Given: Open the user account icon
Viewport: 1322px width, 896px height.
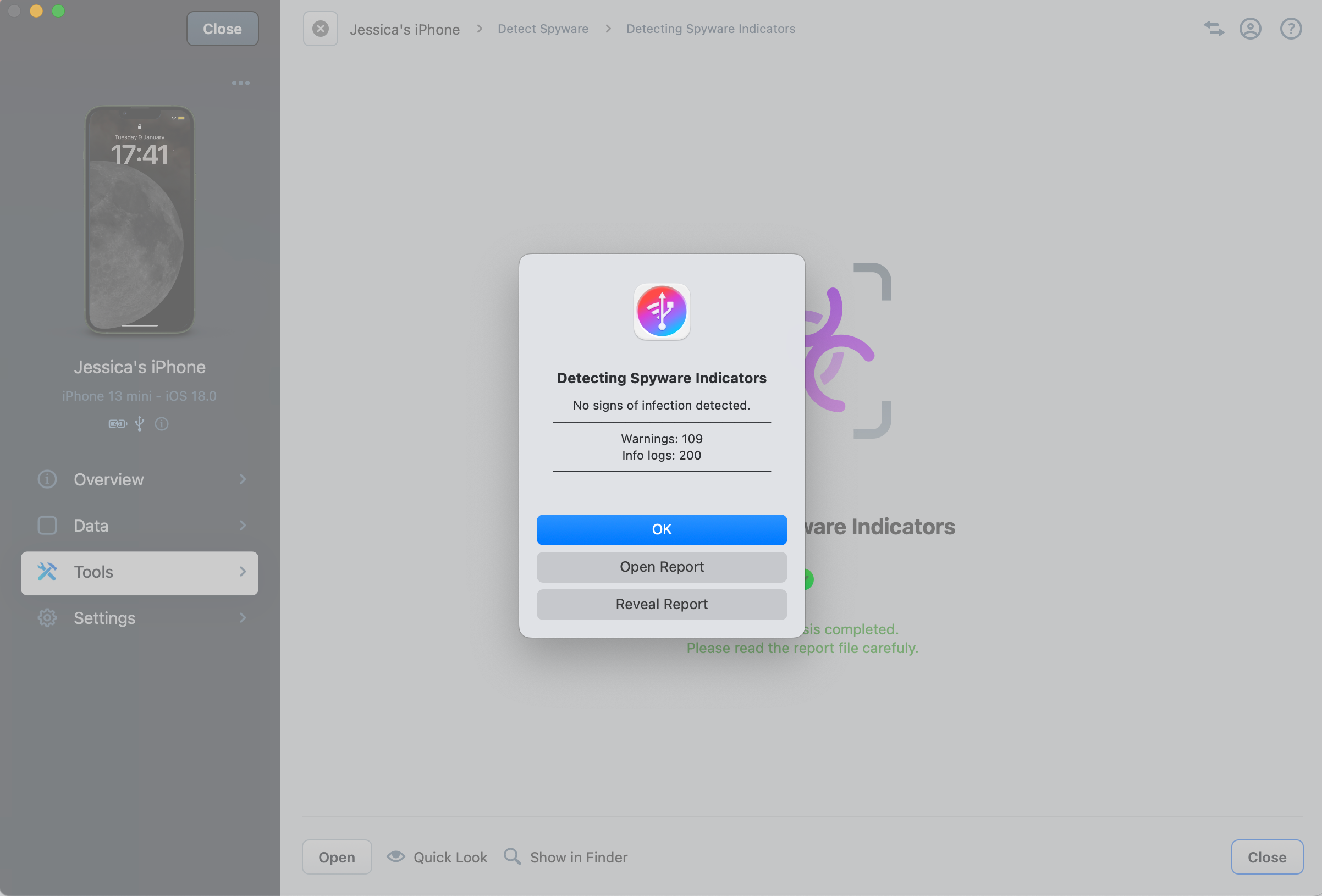Looking at the screenshot, I should [1251, 29].
